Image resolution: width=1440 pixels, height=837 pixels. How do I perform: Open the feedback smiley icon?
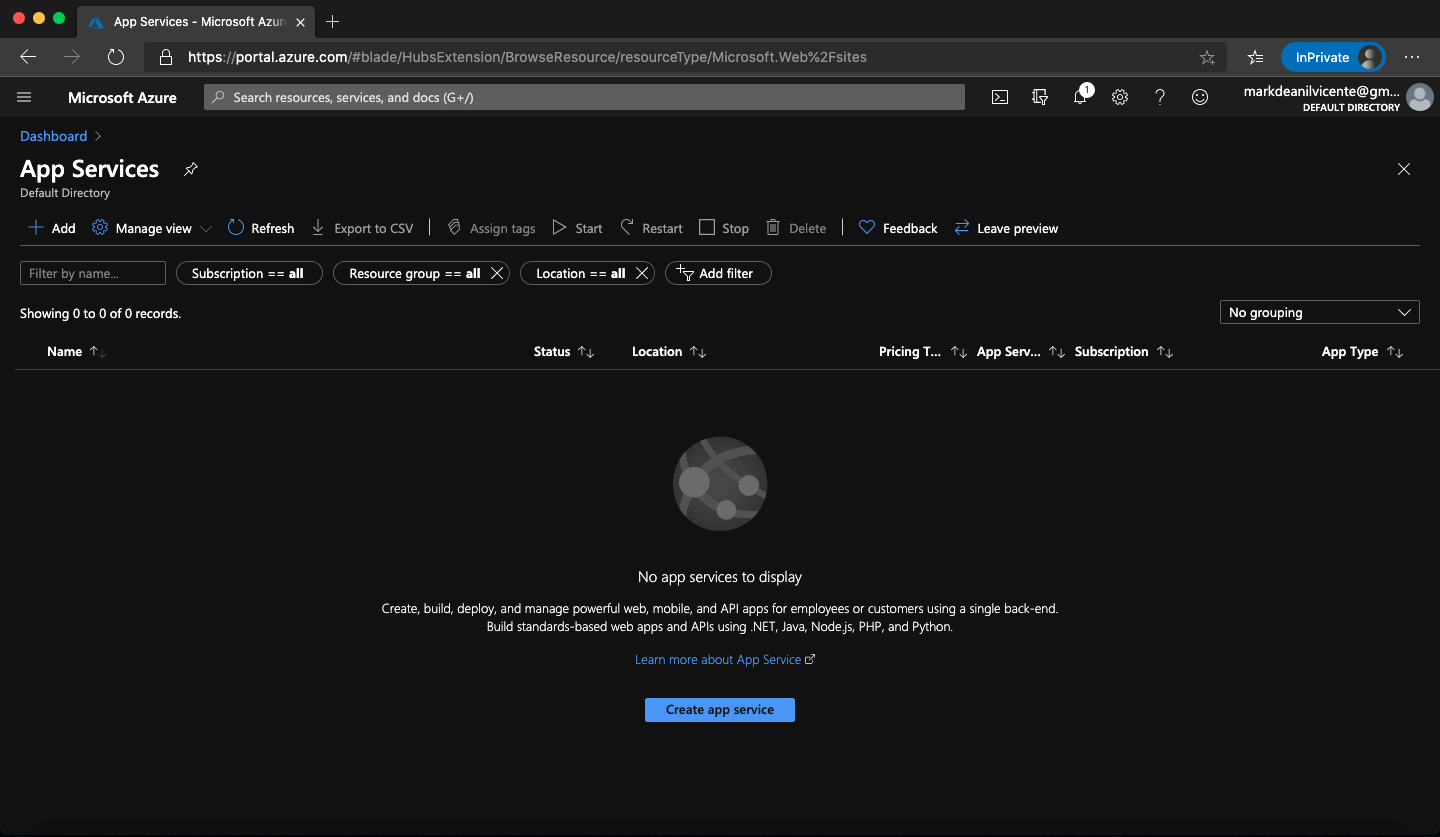pos(1200,97)
